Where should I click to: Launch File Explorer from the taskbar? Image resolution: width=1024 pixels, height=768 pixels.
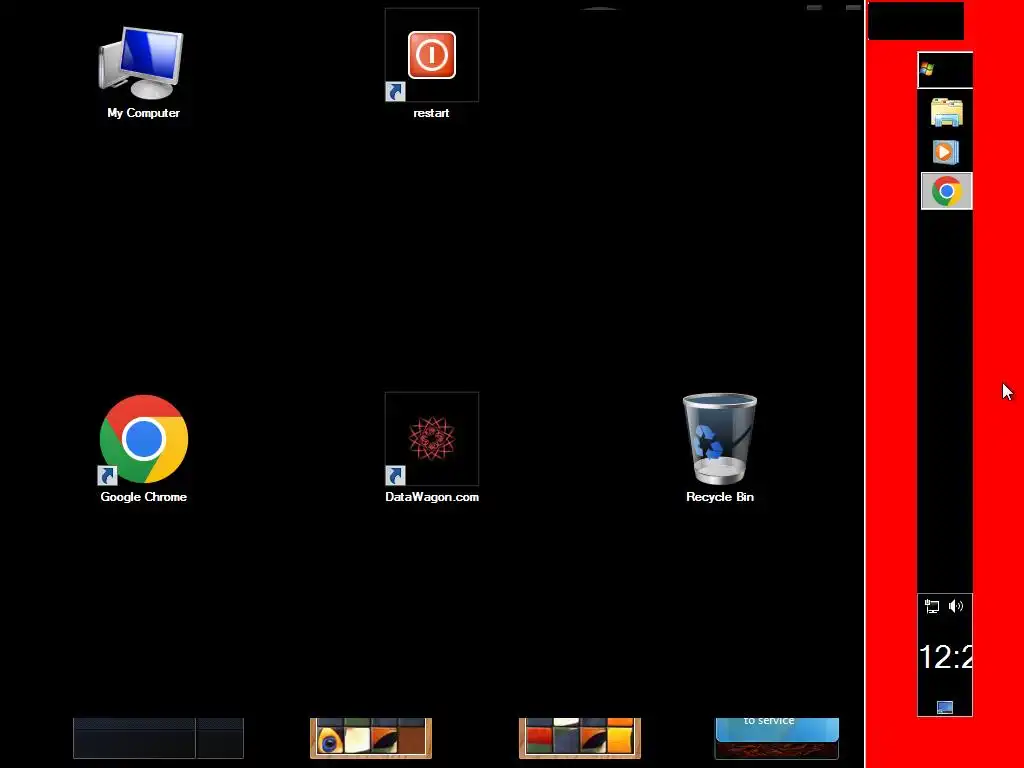click(946, 112)
